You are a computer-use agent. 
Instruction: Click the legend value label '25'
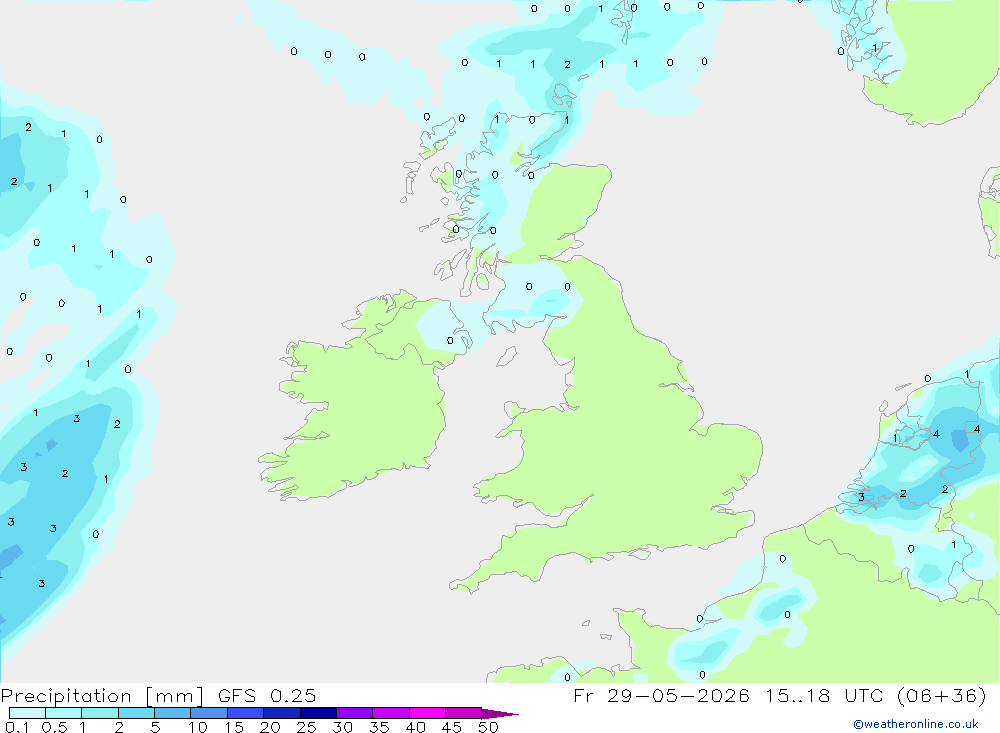tap(306, 727)
